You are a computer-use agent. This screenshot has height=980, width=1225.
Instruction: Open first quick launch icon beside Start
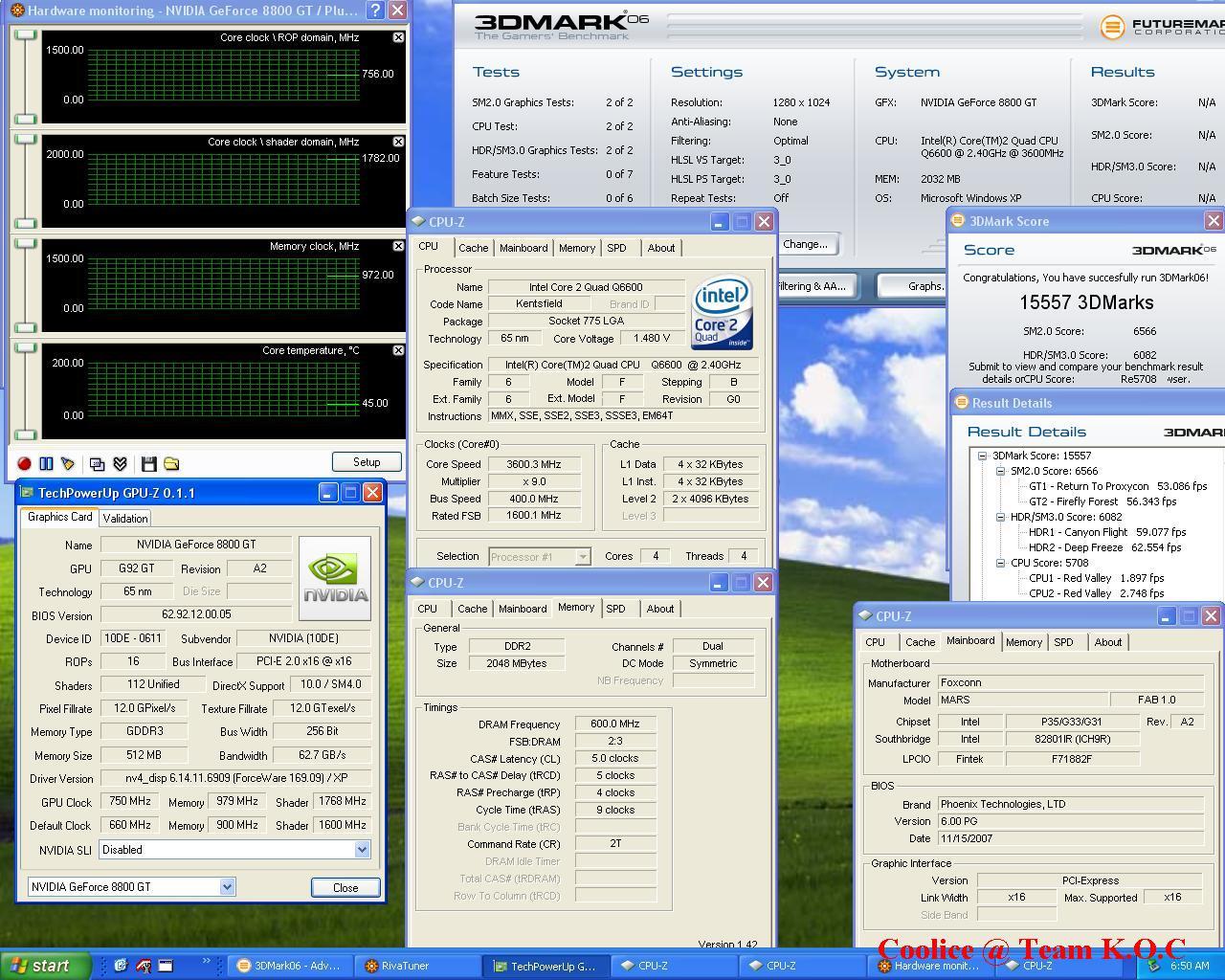pyautogui.click(x=120, y=966)
